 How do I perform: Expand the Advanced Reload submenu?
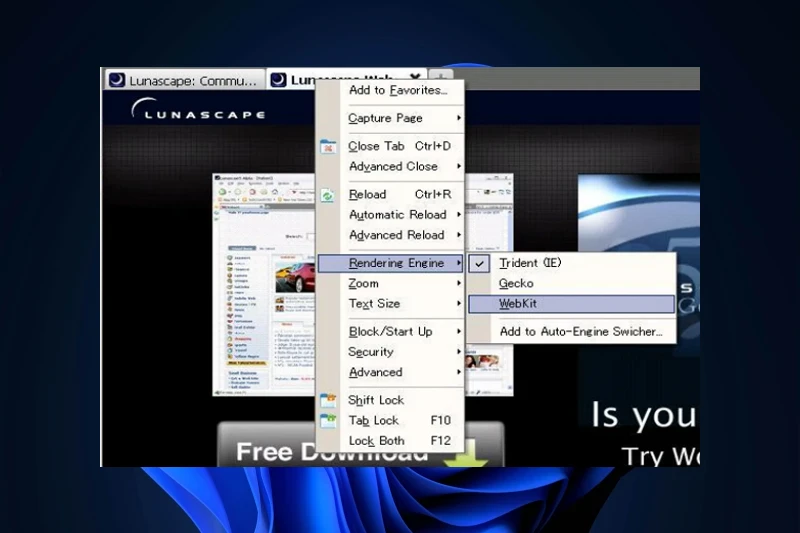click(391, 236)
